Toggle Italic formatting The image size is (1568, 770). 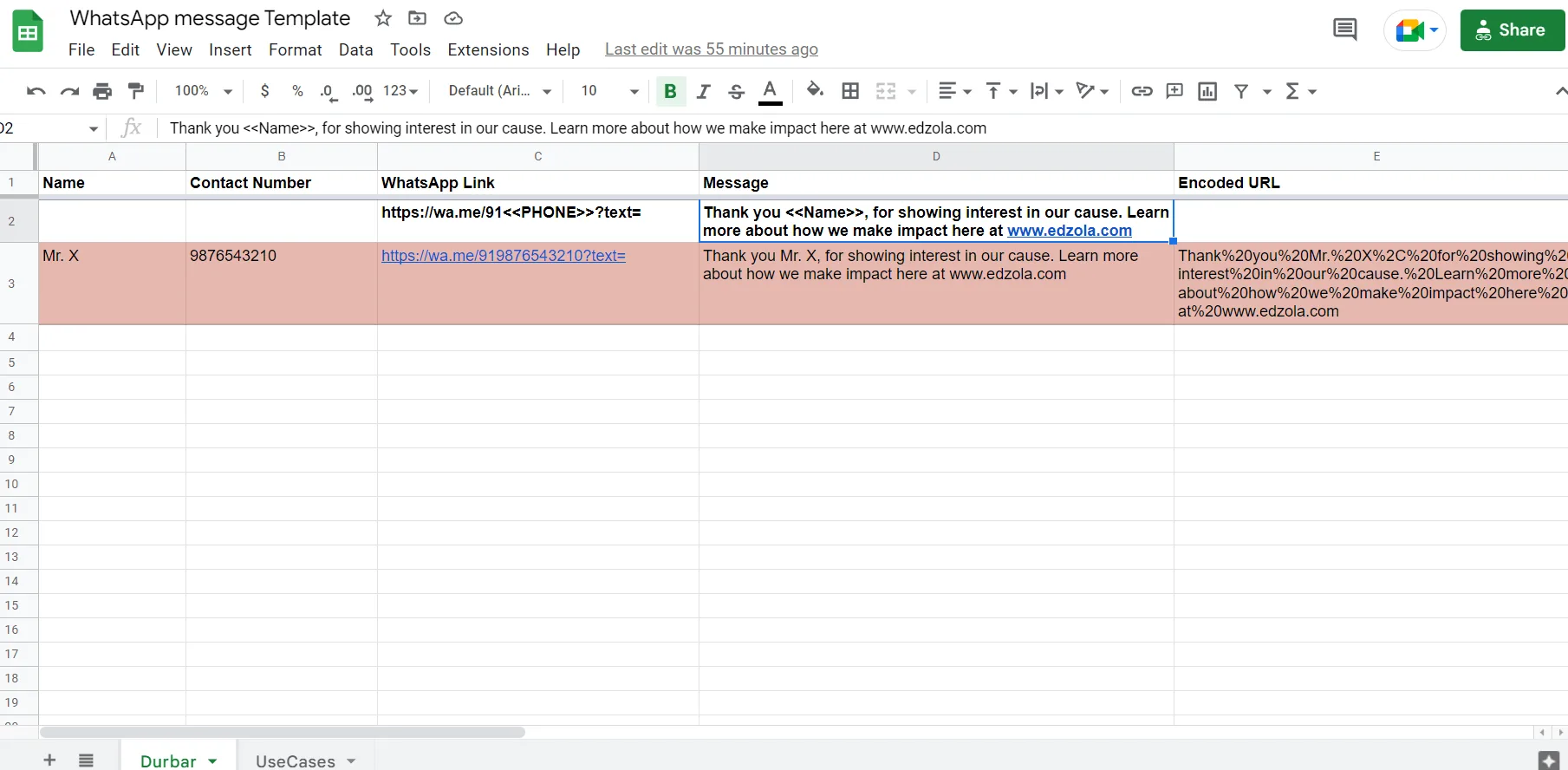tap(703, 91)
